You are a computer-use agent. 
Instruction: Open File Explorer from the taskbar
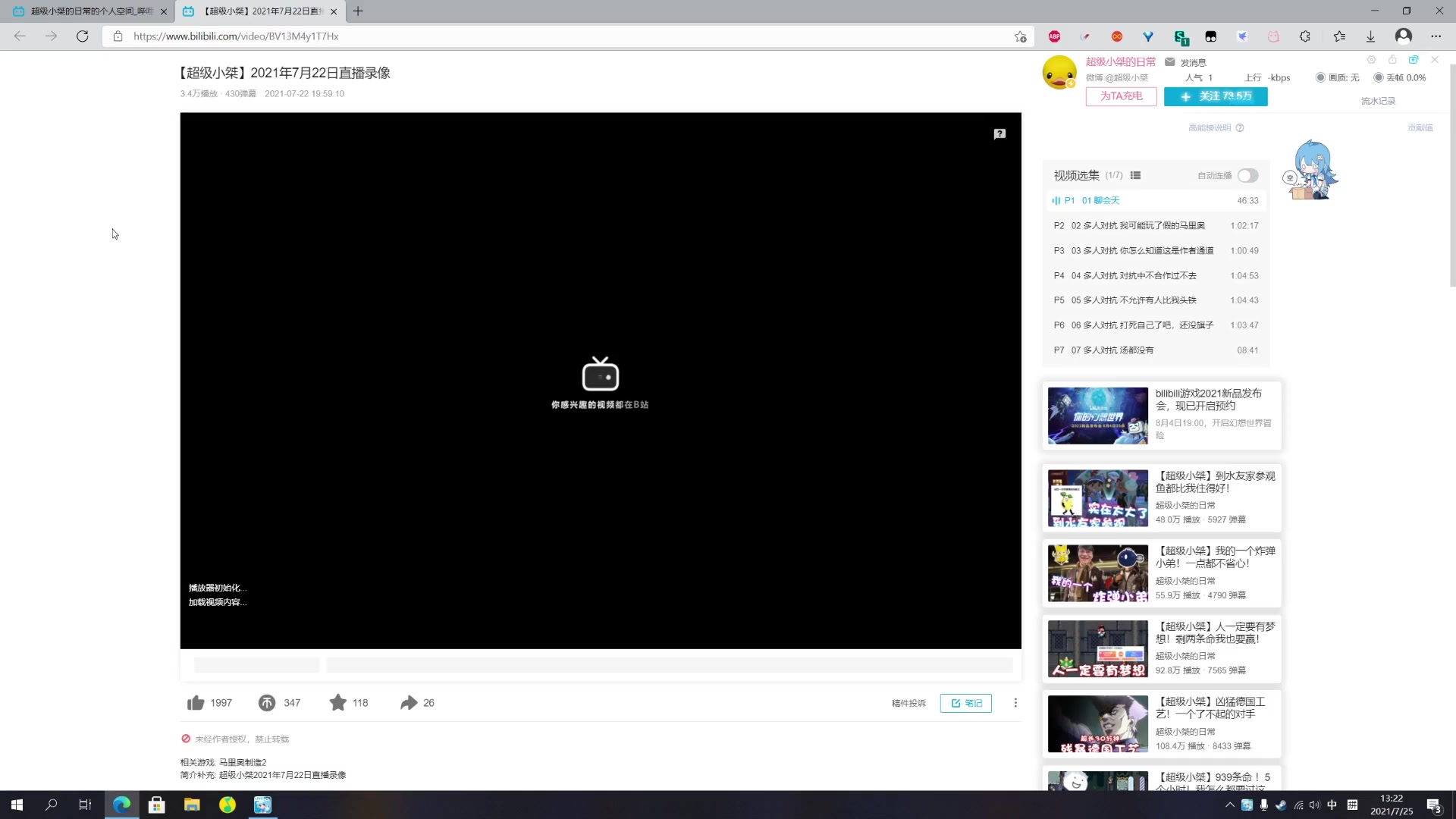[192, 805]
